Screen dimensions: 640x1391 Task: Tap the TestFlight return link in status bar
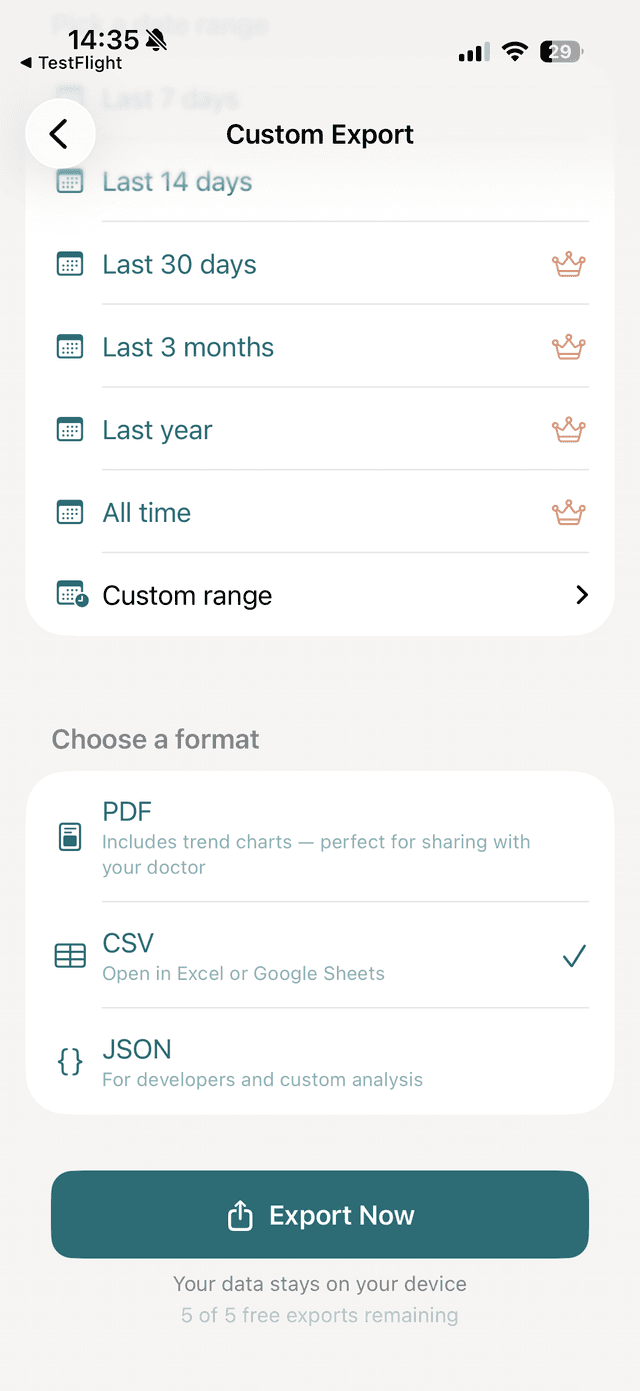(x=70, y=61)
